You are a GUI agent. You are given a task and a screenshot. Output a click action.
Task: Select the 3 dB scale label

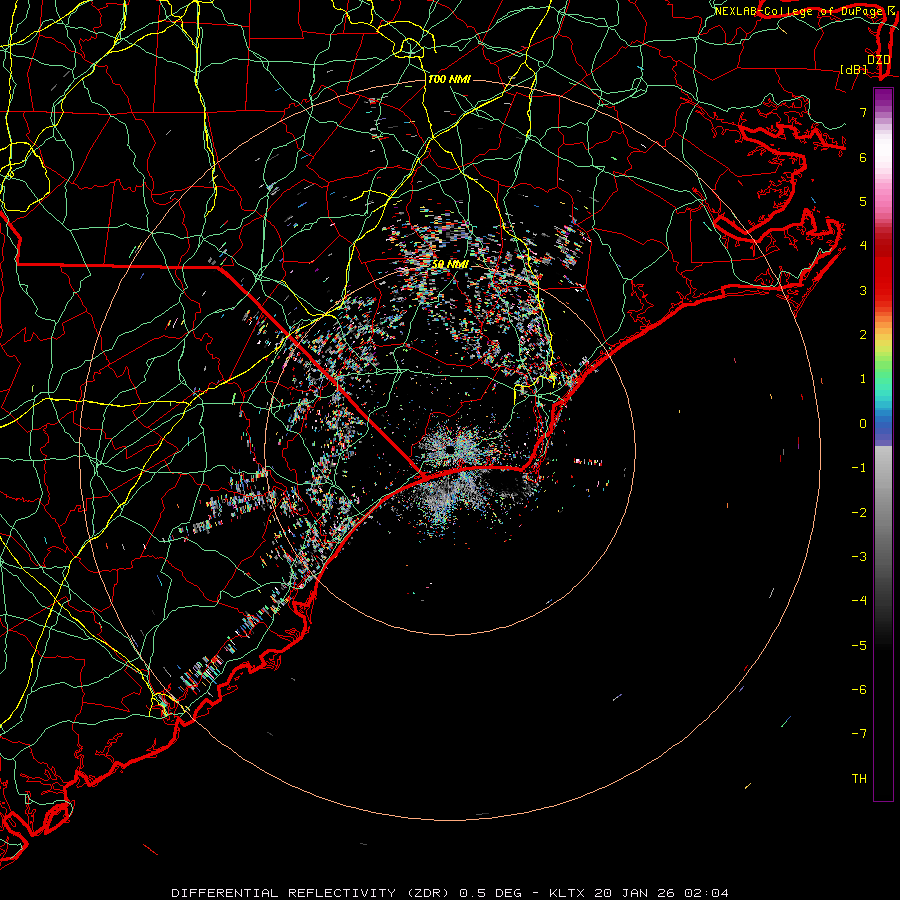point(863,290)
